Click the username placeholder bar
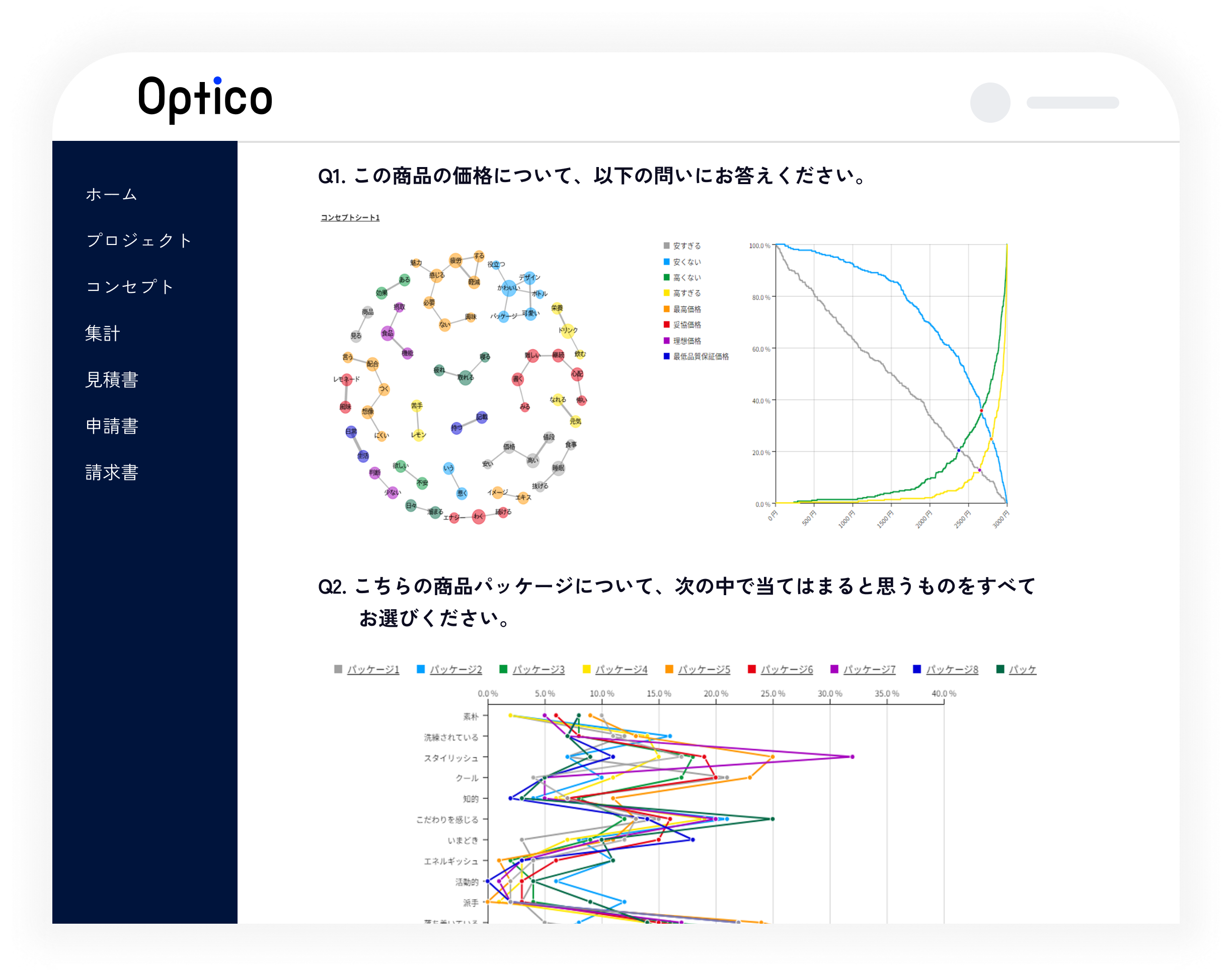 (1072, 103)
